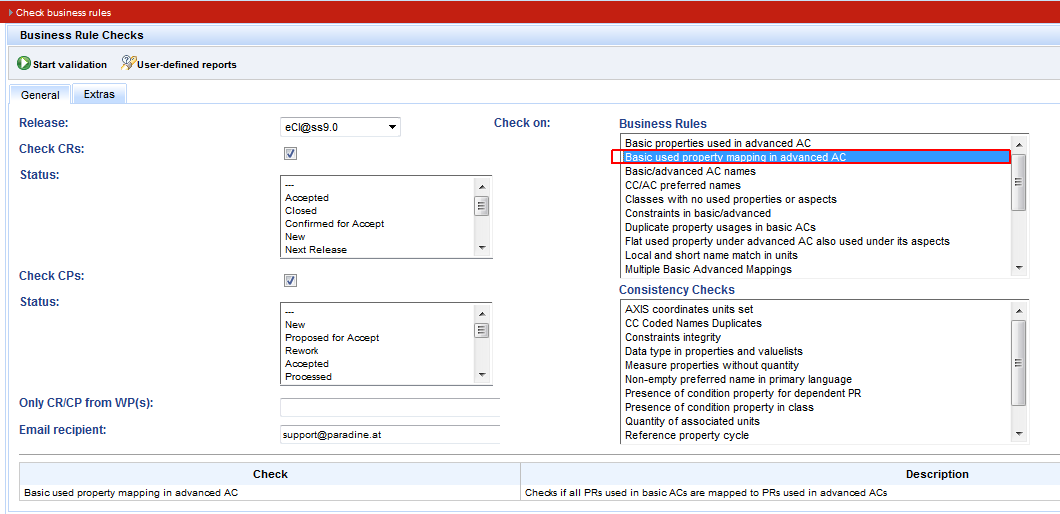Click the Only CR/CP from WP(s) field
The image size is (1060, 514).
coord(390,407)
